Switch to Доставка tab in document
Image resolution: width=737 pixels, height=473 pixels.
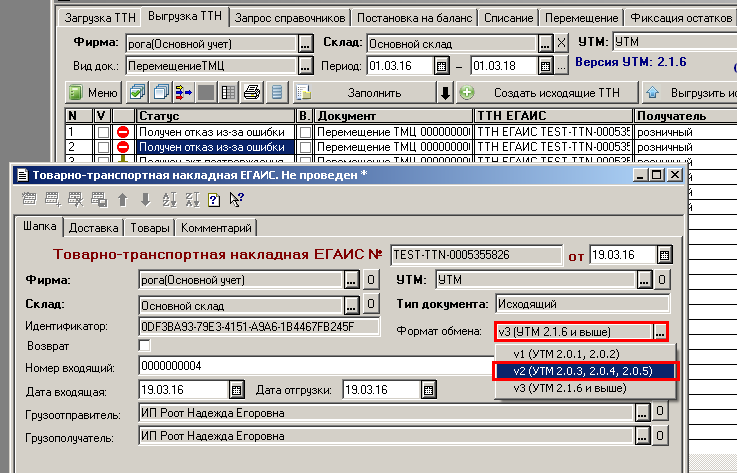click(x=93, y=228)
